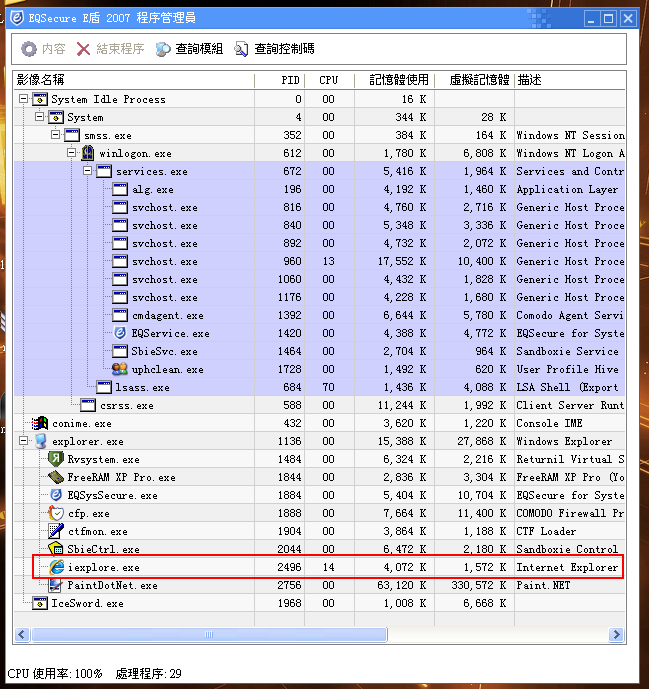Collapse the winlogon.exe tree node
This screenshot has height=689, width=649.
[x=71, y=153]
